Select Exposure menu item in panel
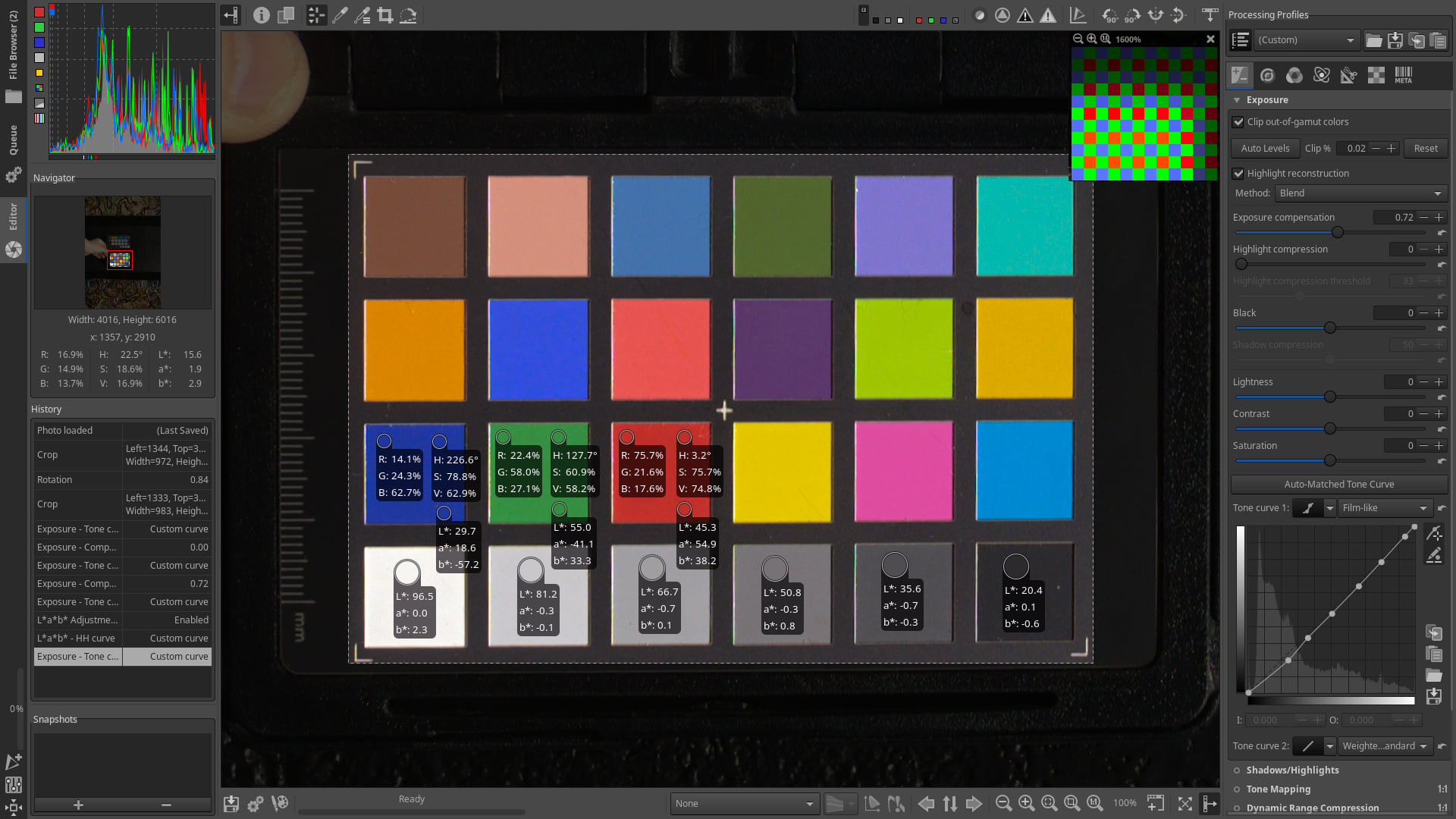Viewport: 1456px width, 819px height. click(1268, 99)
